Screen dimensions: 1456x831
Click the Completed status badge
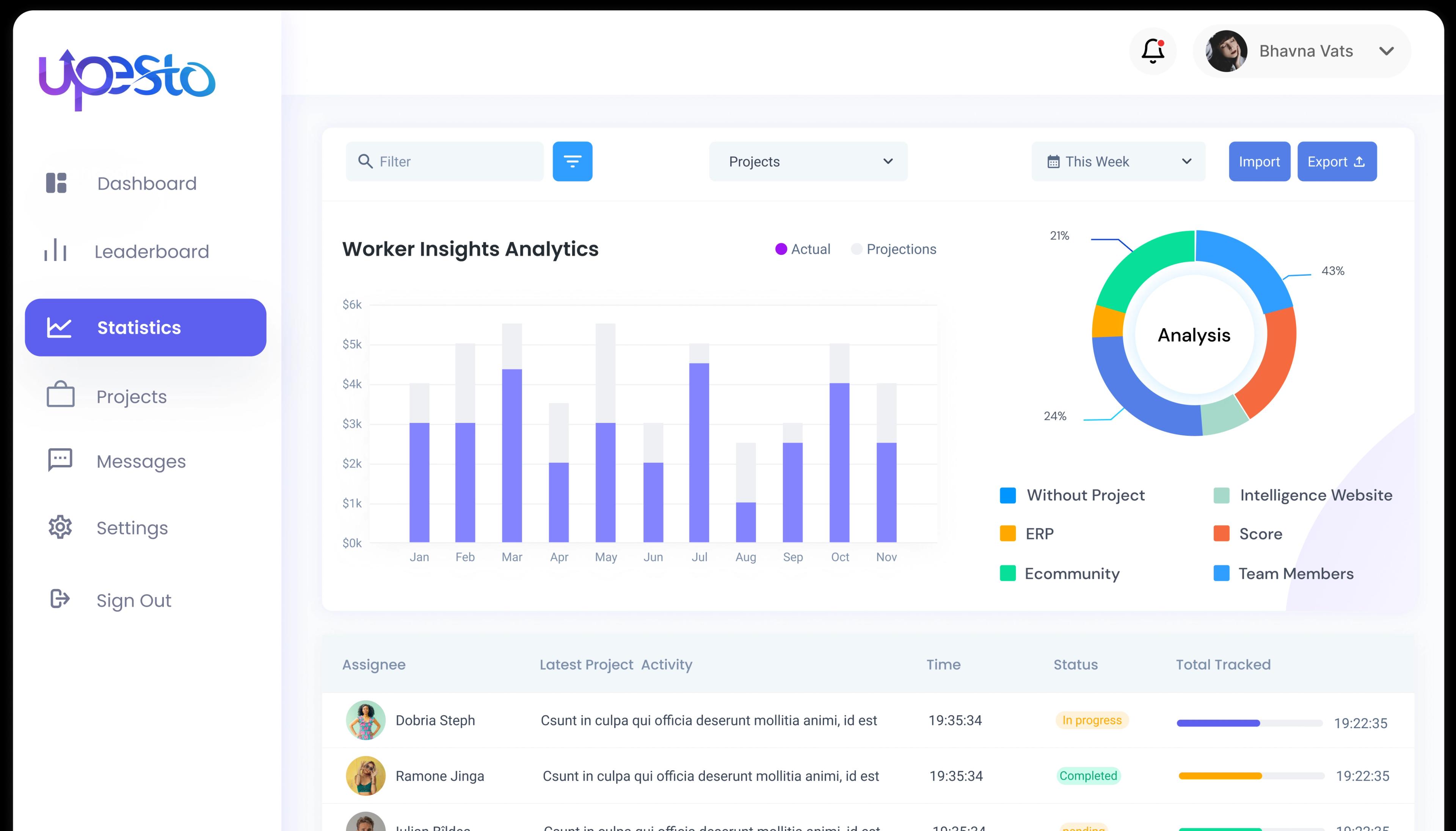point(1089,776)
